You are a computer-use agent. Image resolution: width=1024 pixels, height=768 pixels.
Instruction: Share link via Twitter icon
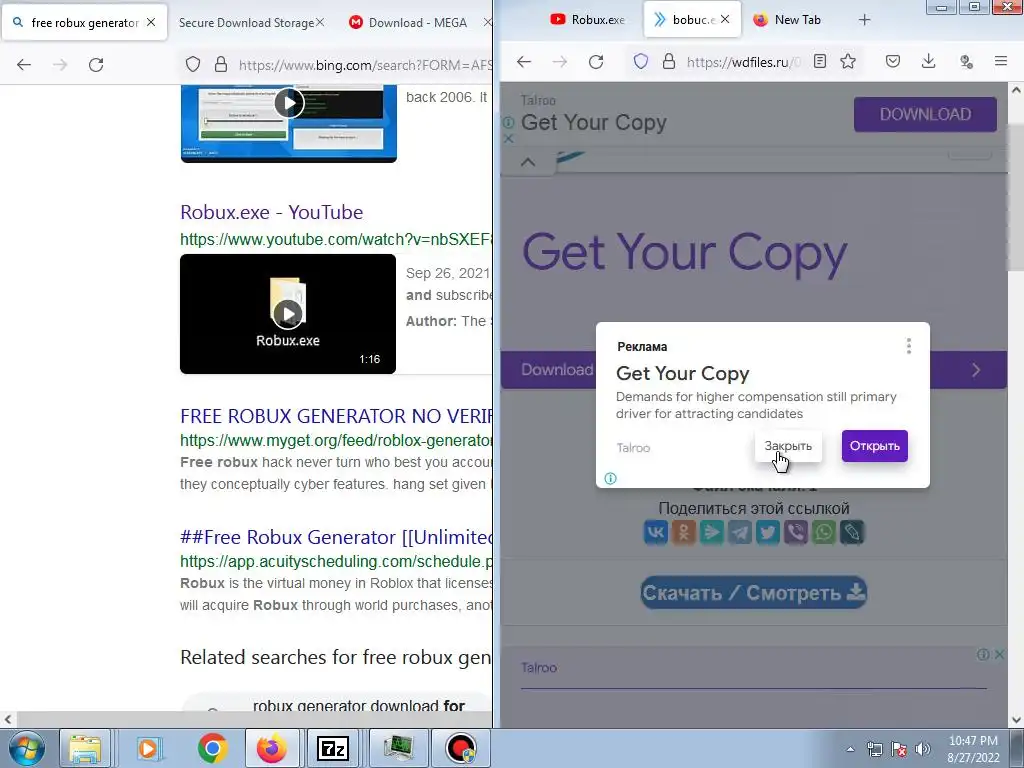768,532
